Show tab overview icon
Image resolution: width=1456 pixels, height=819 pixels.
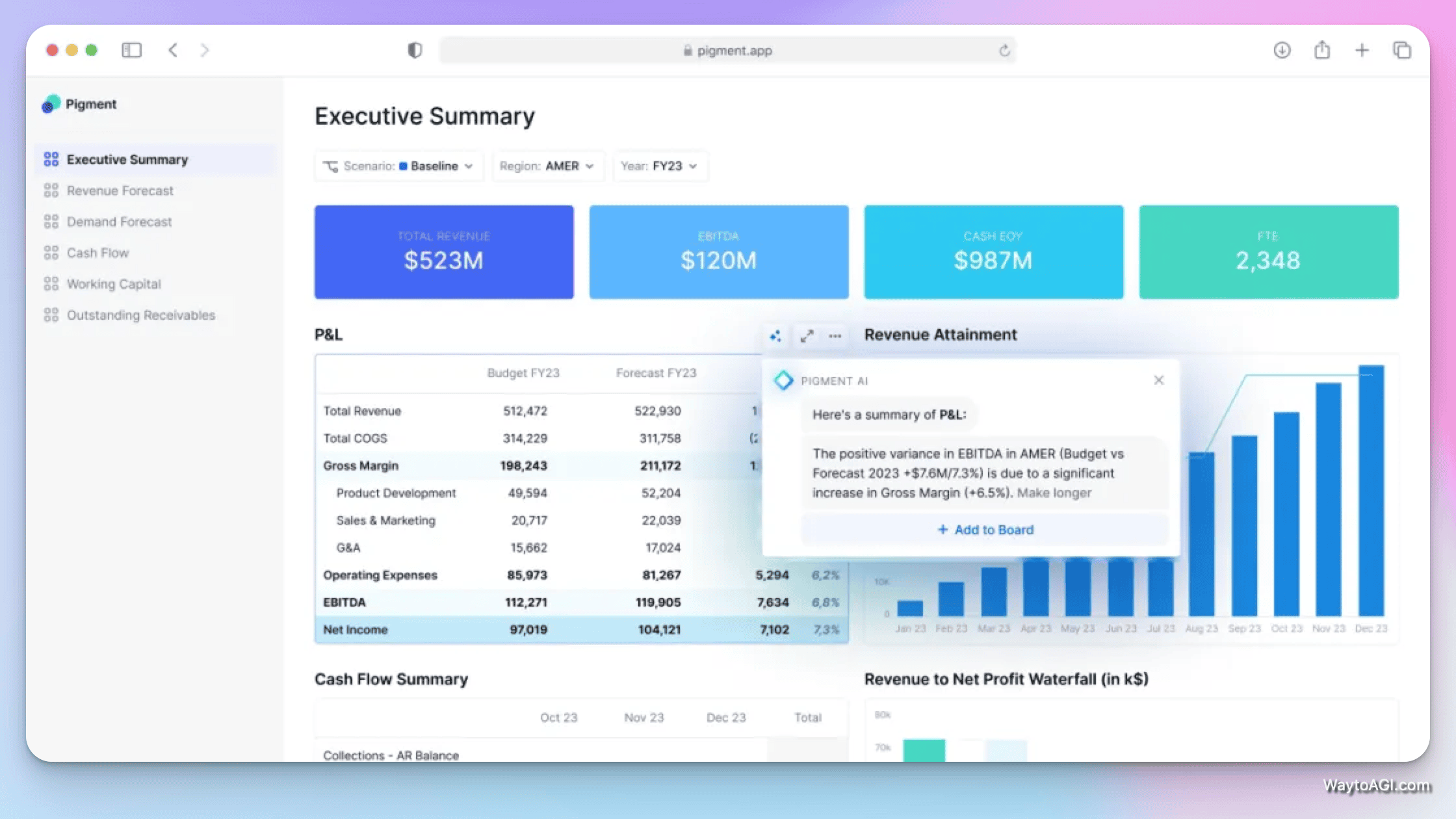coord(1402,50)
